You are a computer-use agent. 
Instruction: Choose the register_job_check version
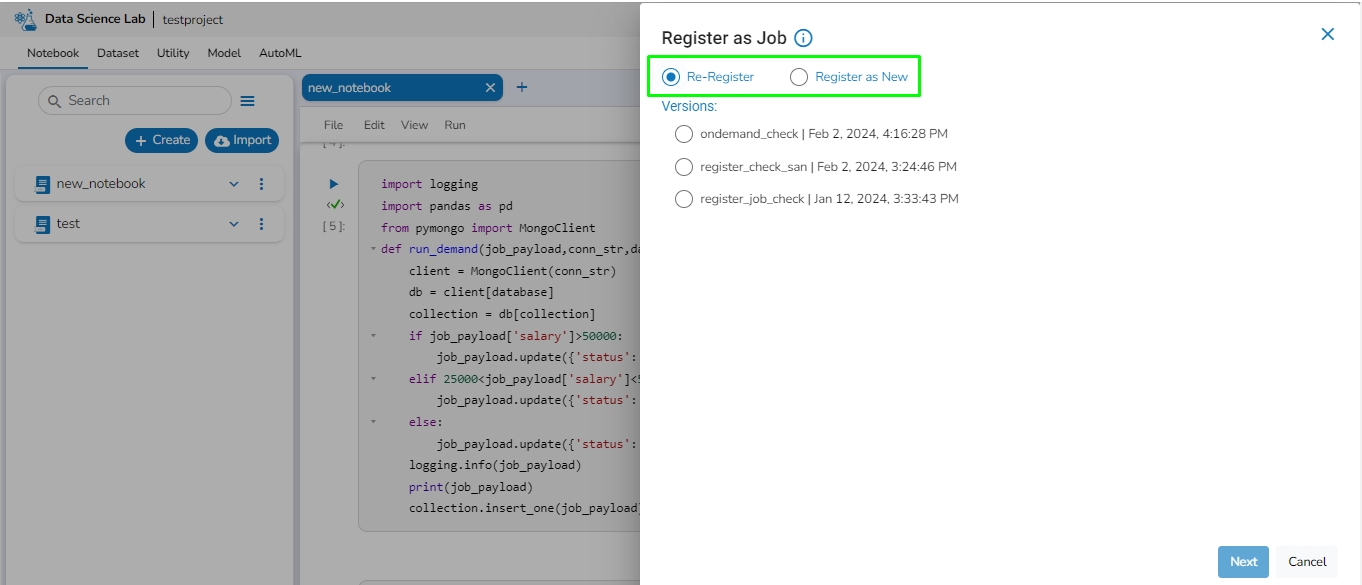[x=684, y=199]
